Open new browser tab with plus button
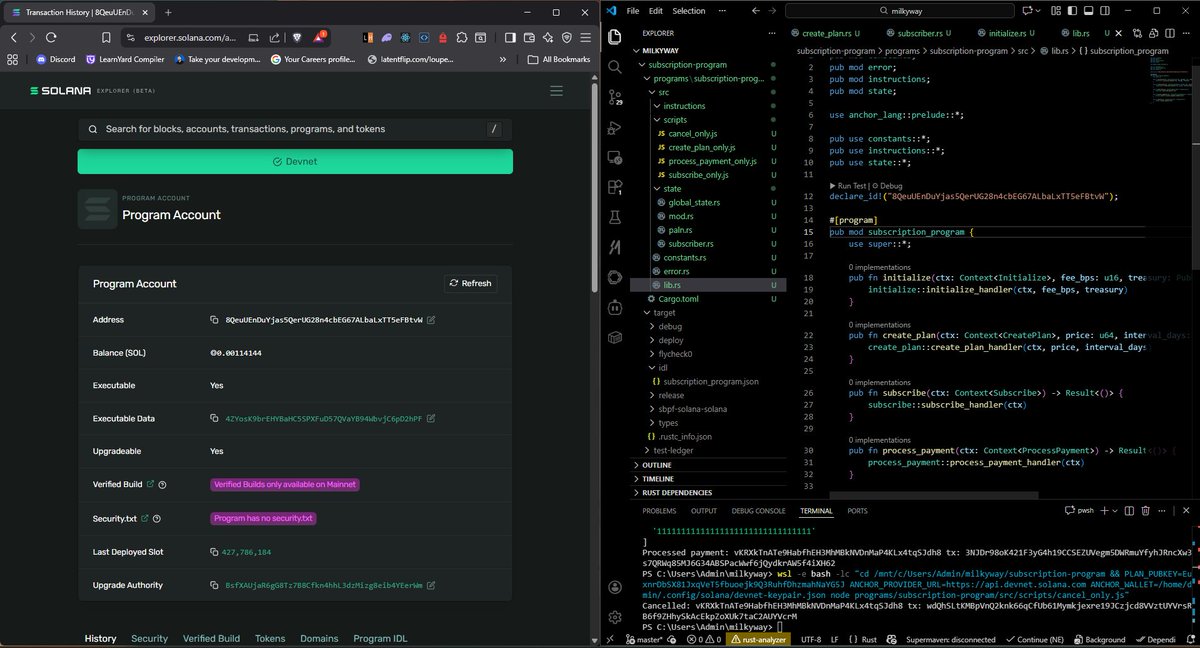The image size is (1200, 648). (x=167, y=12)
